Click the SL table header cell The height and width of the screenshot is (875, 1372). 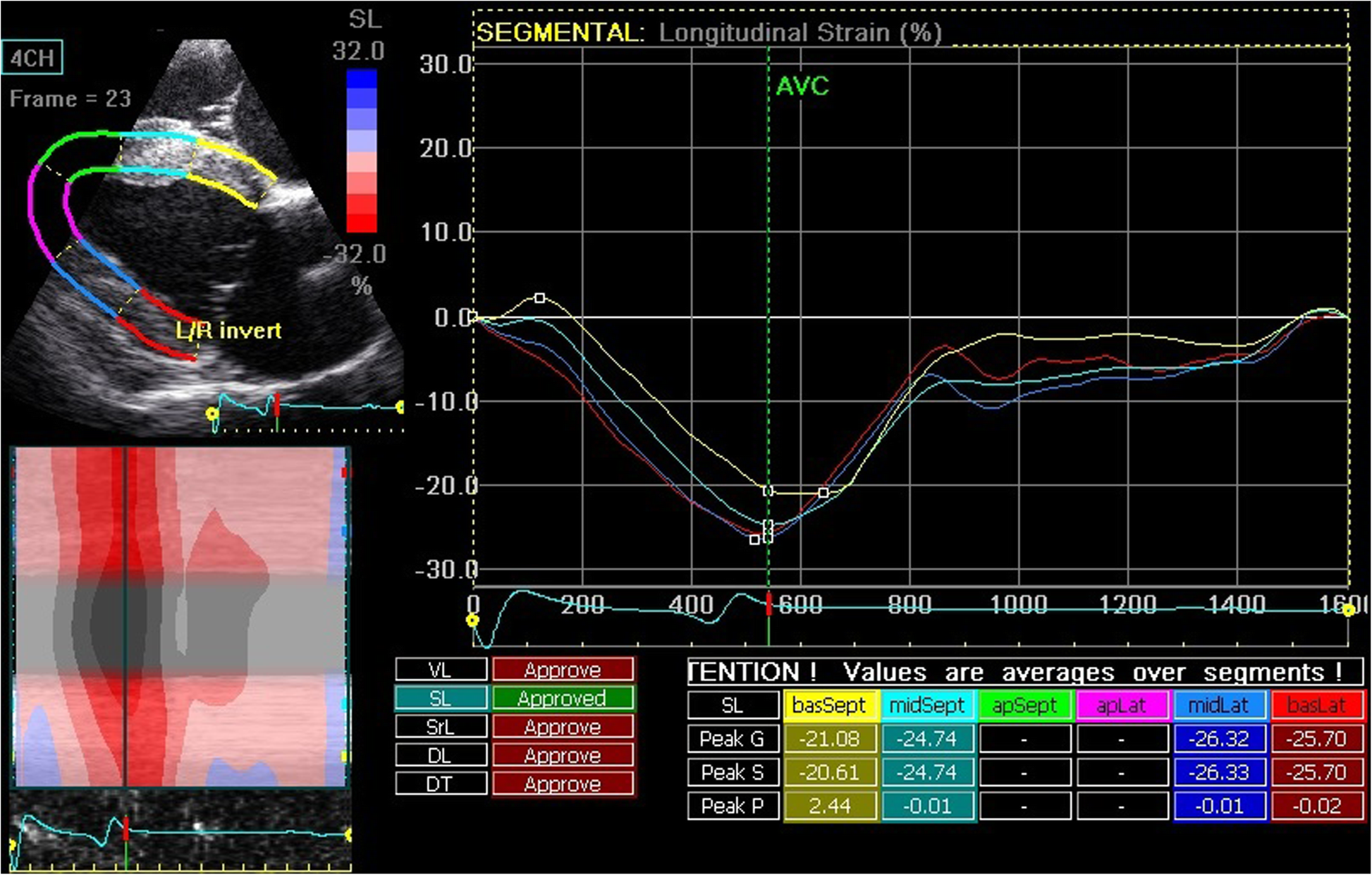(x=733, y=705)
